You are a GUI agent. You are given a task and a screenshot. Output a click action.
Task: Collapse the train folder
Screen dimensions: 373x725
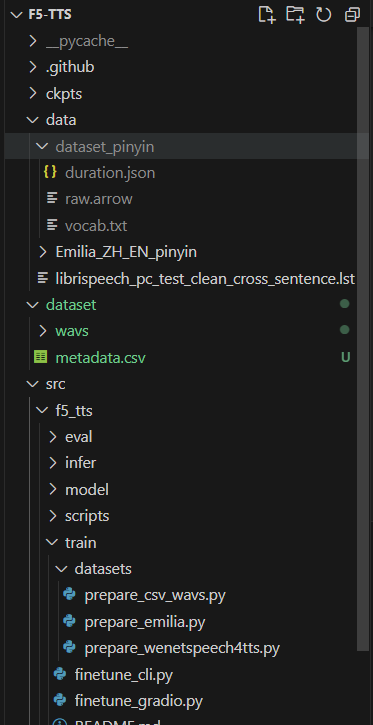pyautogui.click(x=52, y=542)
